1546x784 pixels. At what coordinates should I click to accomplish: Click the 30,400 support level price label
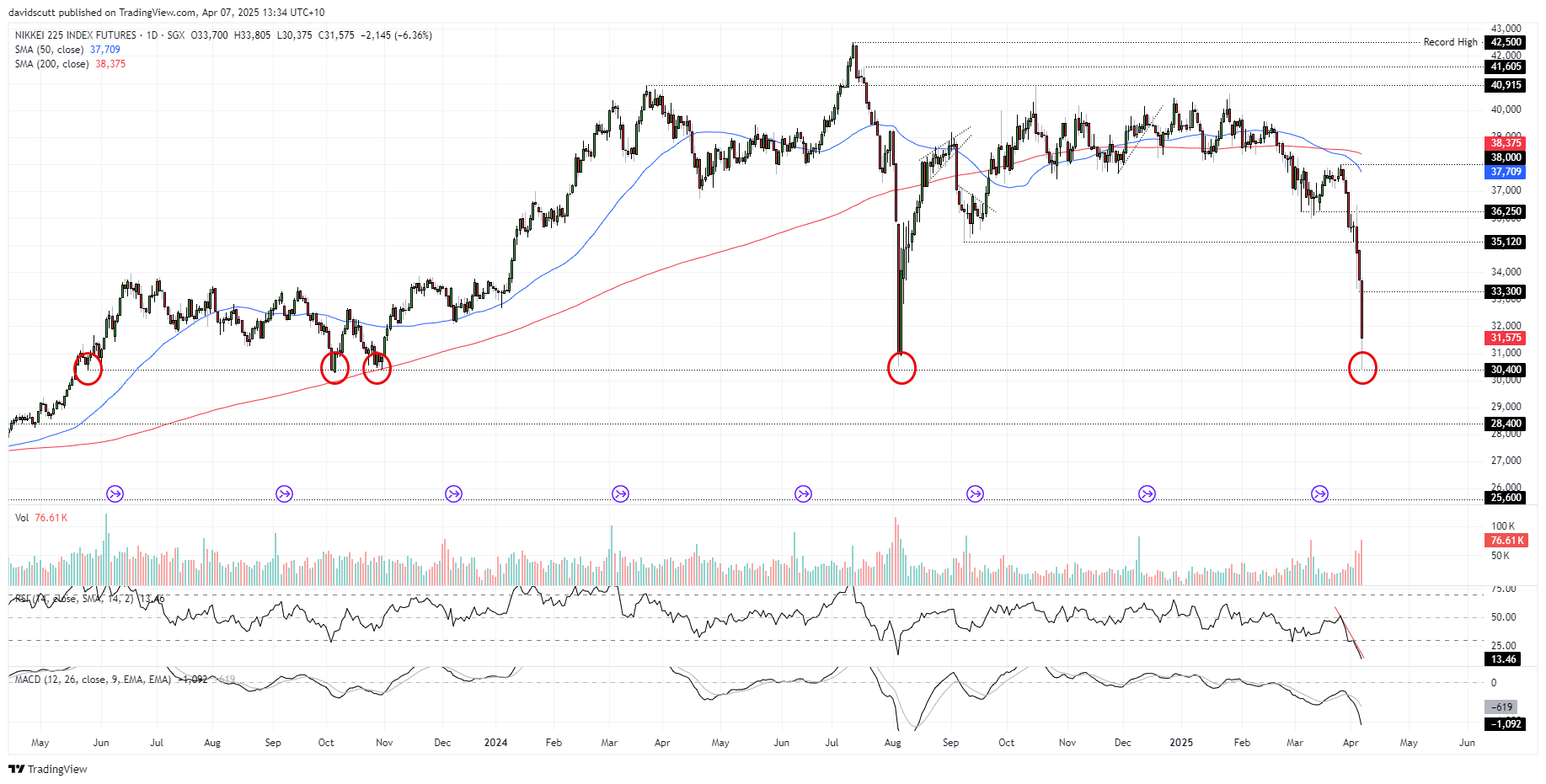tap(1505, 370)
